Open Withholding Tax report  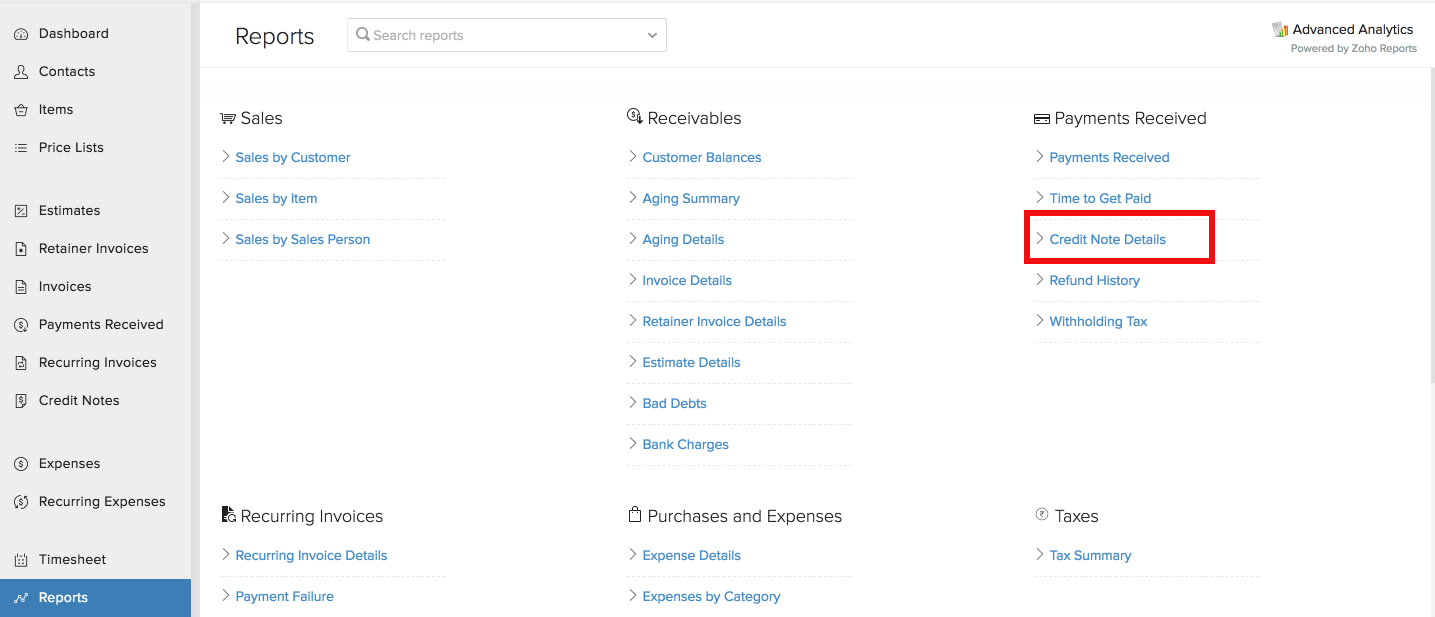click(1098, 322)
